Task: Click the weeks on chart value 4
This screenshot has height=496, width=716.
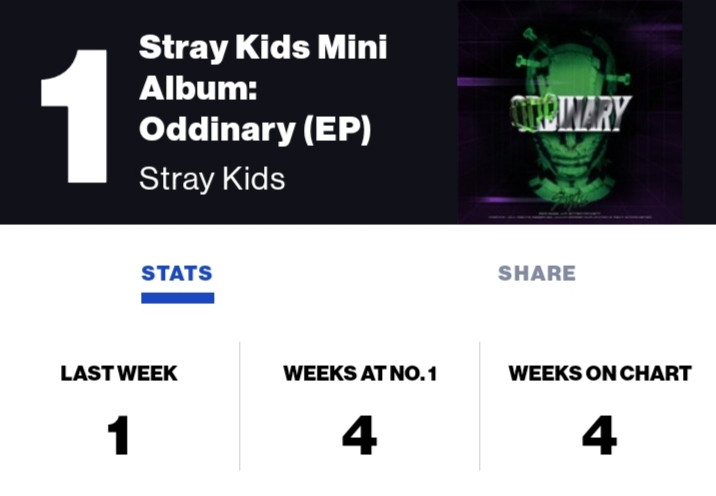Action: click(600, 435)
